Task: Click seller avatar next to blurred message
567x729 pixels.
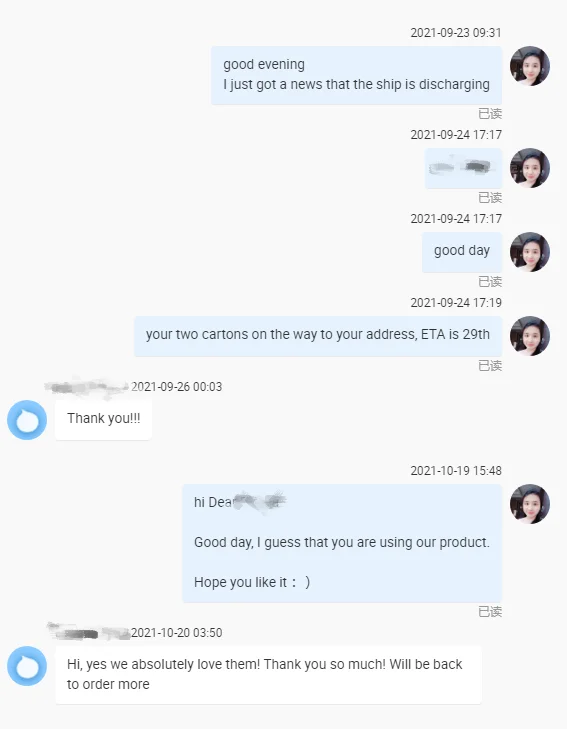Action: [x=530, y=168]
